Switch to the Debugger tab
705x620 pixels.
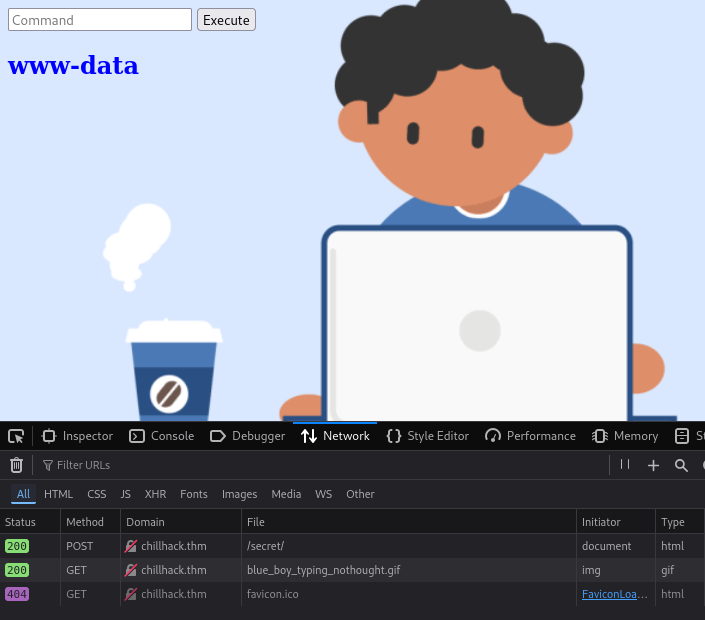(x=247, y=436)
